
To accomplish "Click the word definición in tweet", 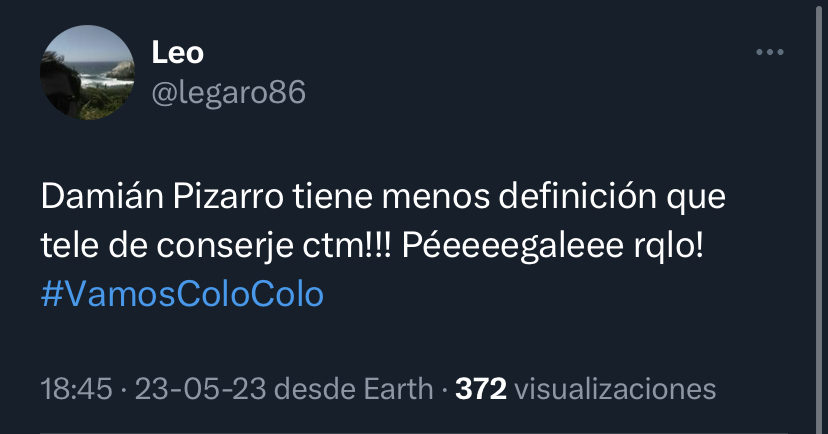I will pos(577,196).
